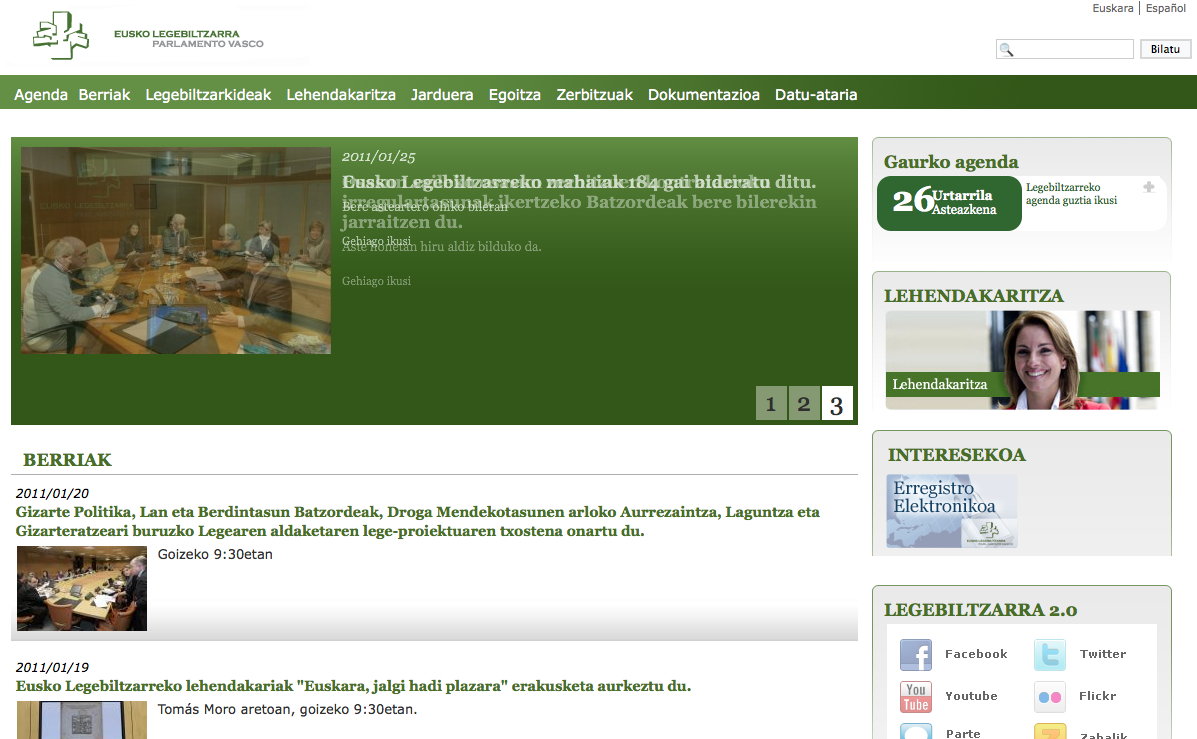Open the Zerbitzuak navigation menu

[x=593, y=94]
